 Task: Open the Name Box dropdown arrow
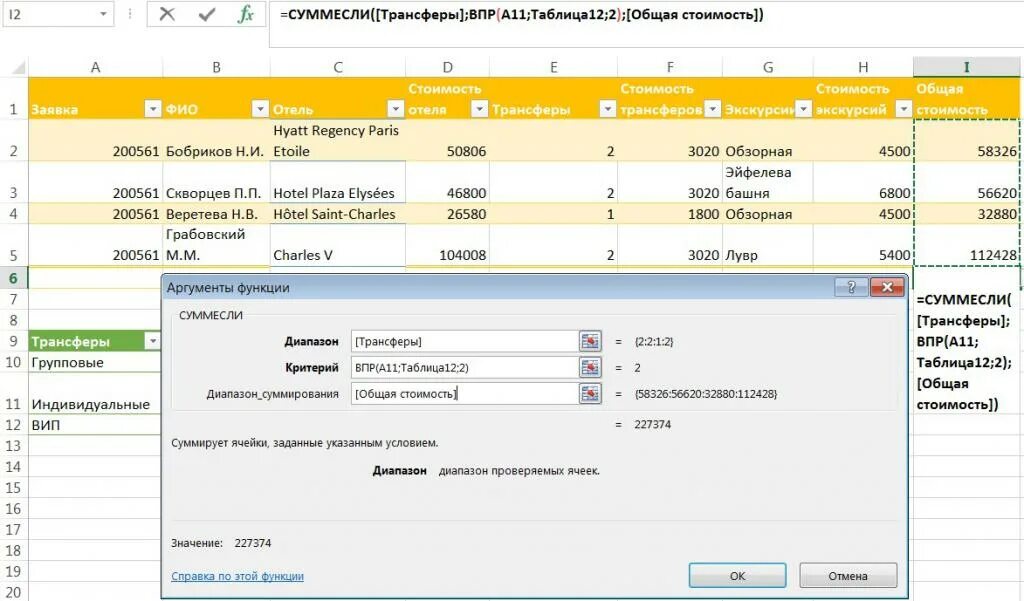(x=103, y=14)
